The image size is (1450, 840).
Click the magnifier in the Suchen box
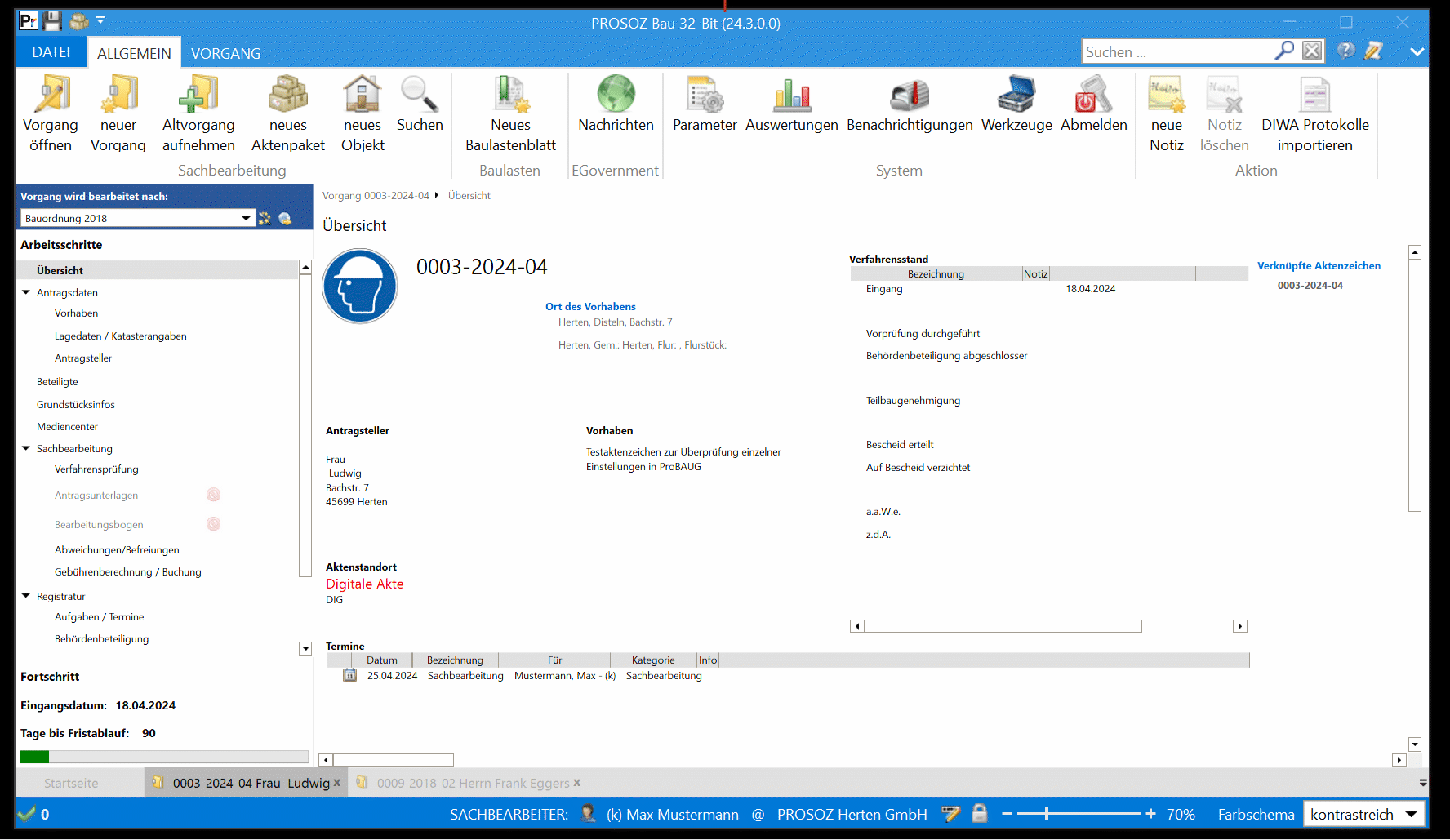[1284, 51]
